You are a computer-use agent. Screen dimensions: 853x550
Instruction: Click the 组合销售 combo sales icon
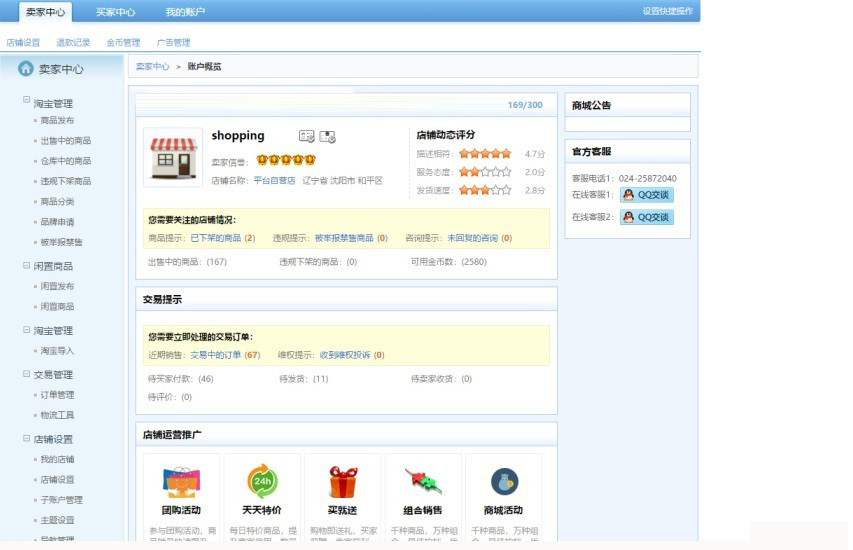pyautogui.click(x=423, y=481)
